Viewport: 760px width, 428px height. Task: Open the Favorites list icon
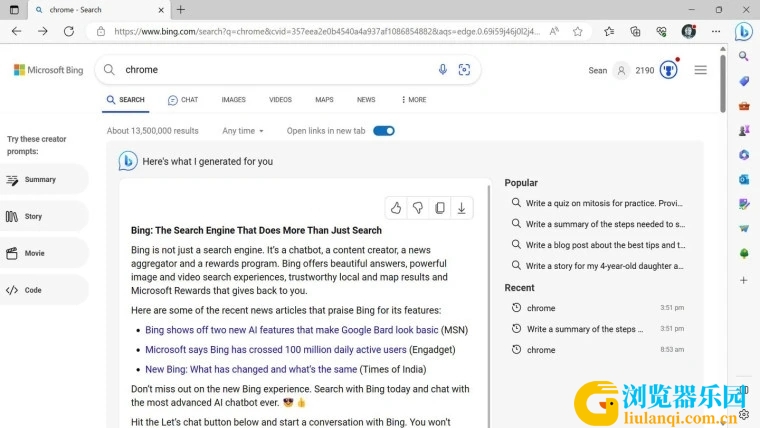tap(609, 32)
